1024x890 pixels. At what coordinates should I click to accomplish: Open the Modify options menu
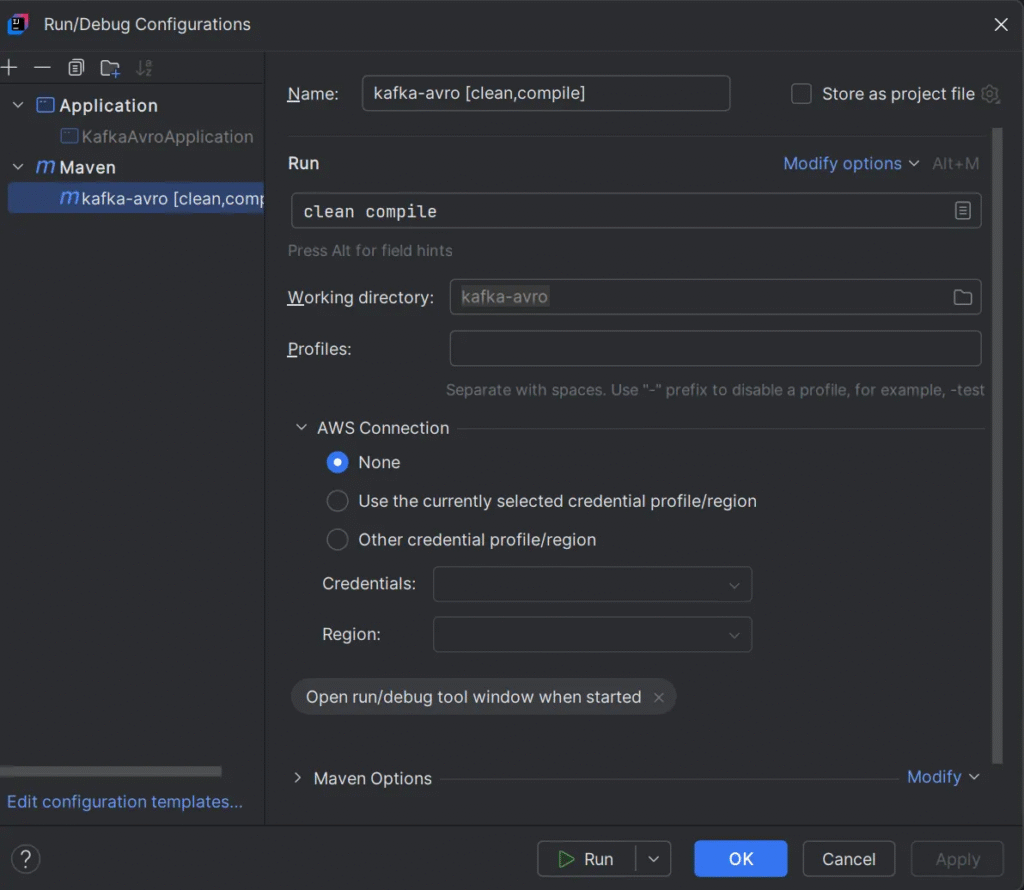850,164
